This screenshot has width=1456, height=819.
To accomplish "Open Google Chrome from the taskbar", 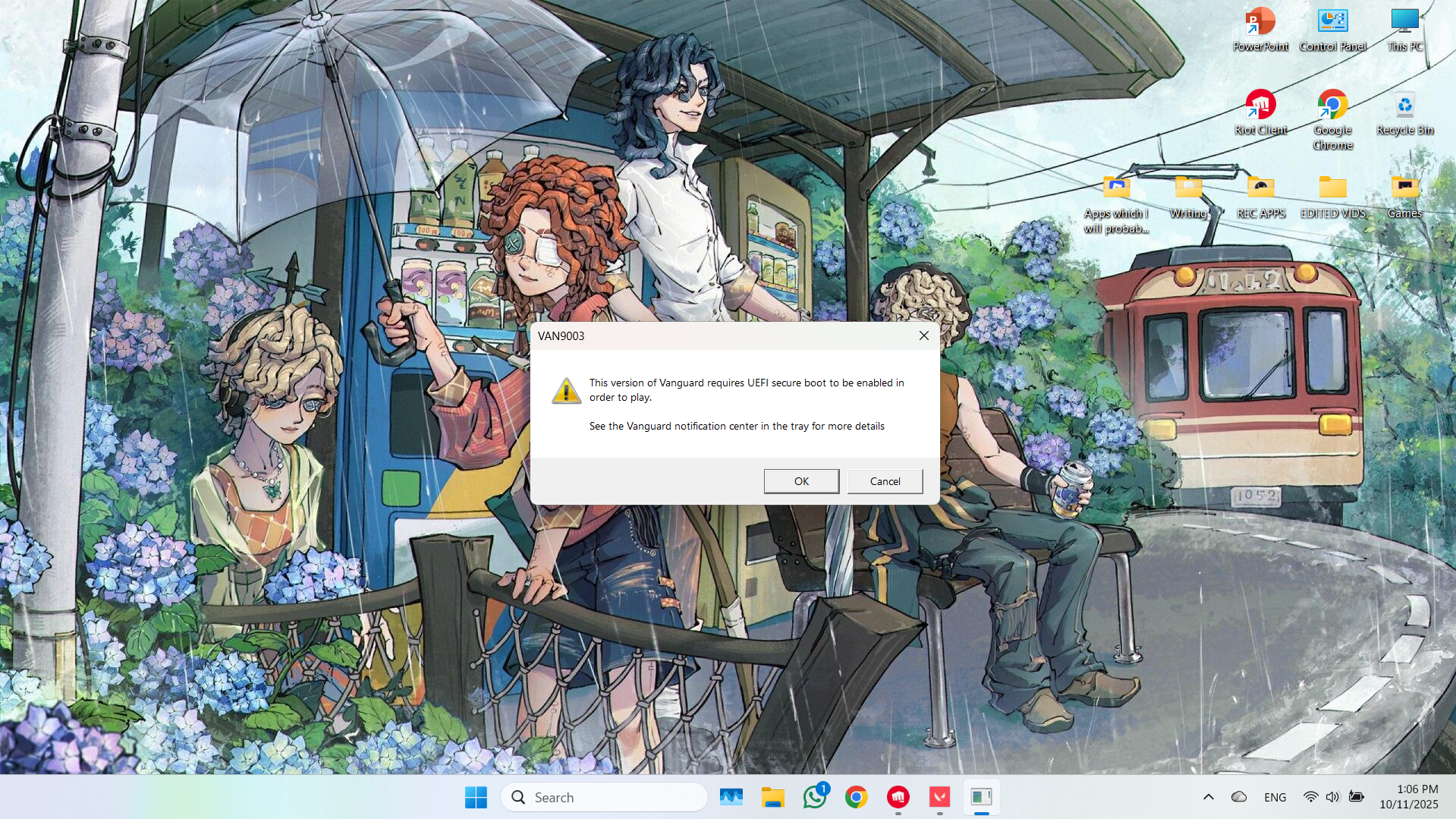I will tap(857, 797).
